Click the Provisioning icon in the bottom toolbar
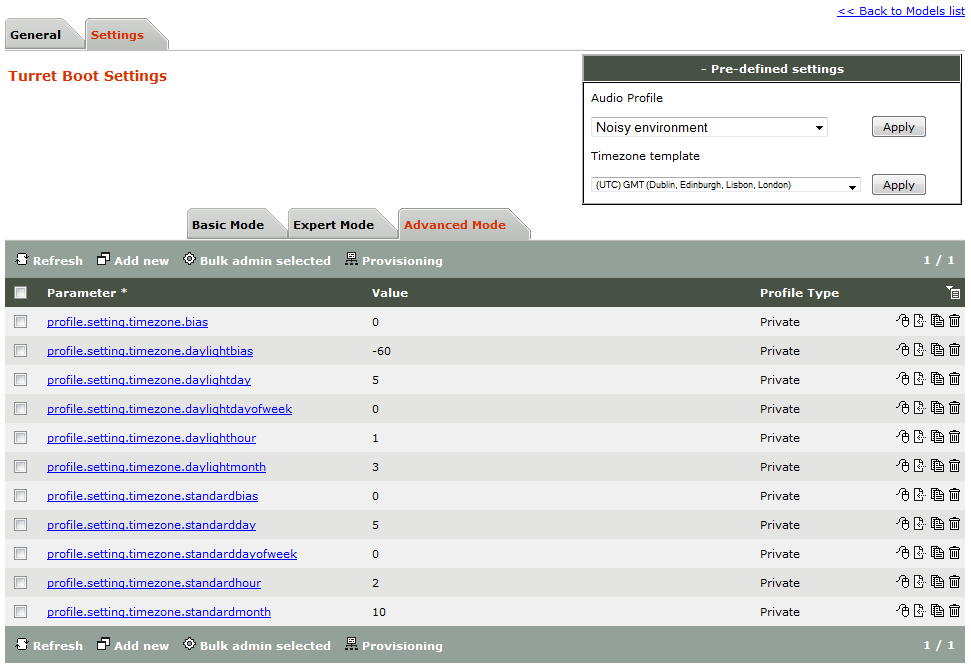 [351, 644]
